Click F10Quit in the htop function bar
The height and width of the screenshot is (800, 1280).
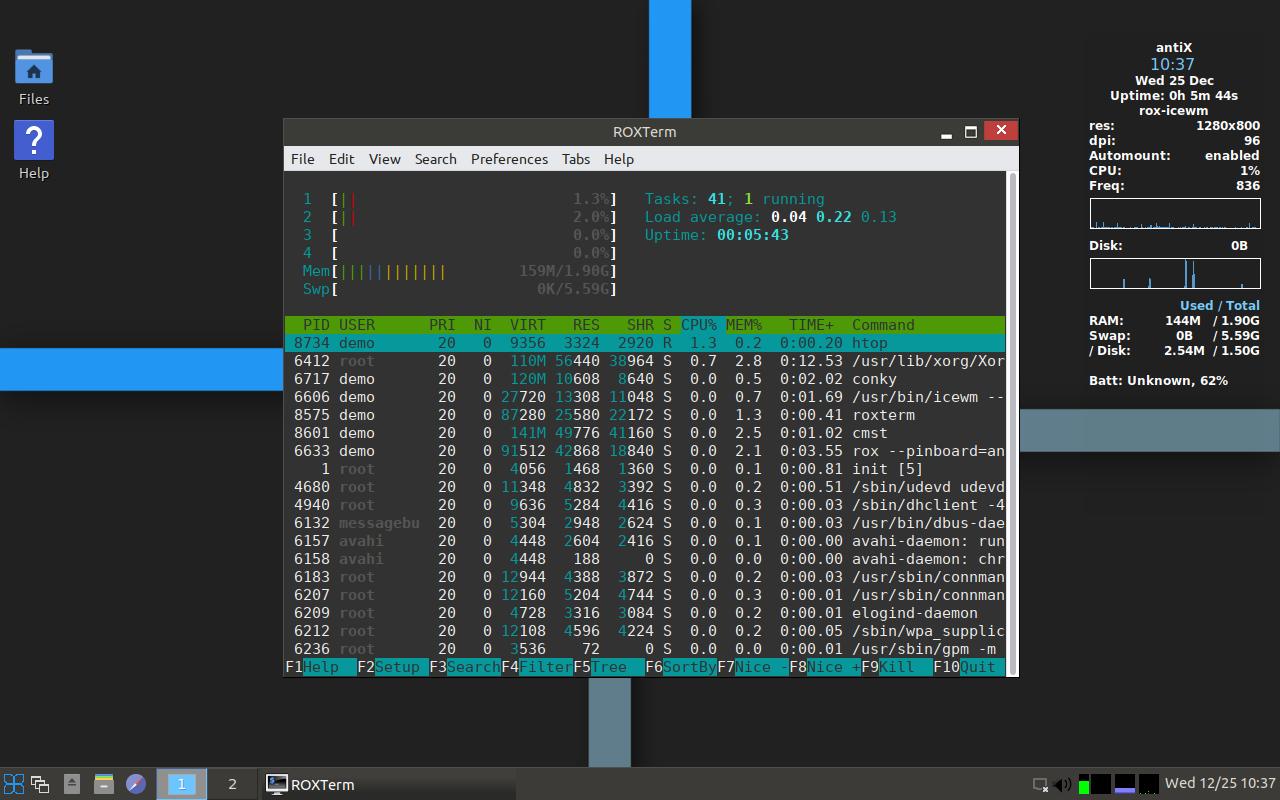[966, 667]
